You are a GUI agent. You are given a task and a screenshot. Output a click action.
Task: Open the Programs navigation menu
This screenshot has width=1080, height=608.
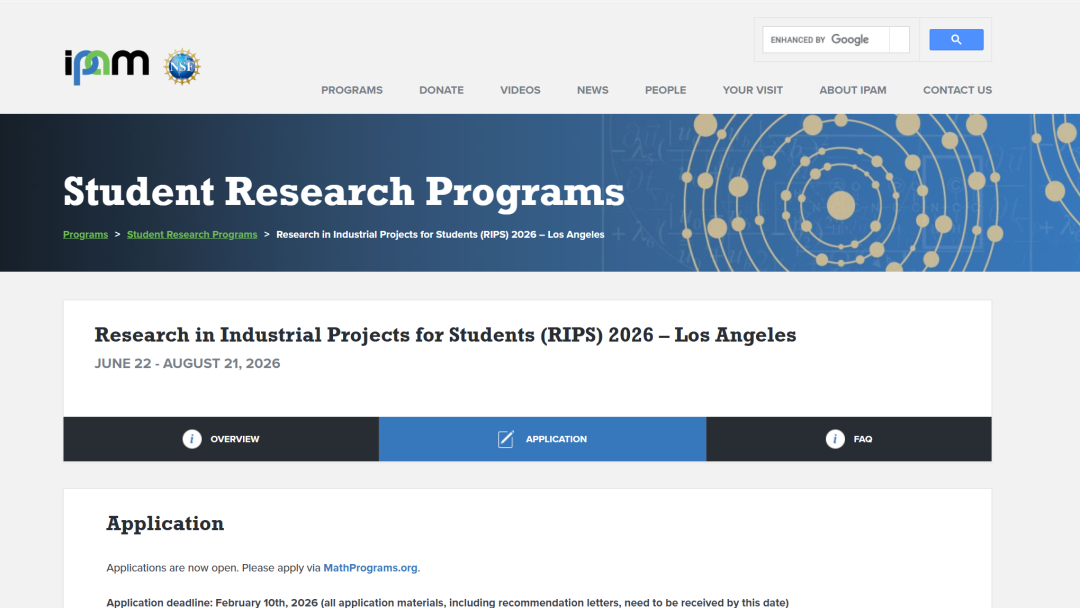(x=351, y=90)
